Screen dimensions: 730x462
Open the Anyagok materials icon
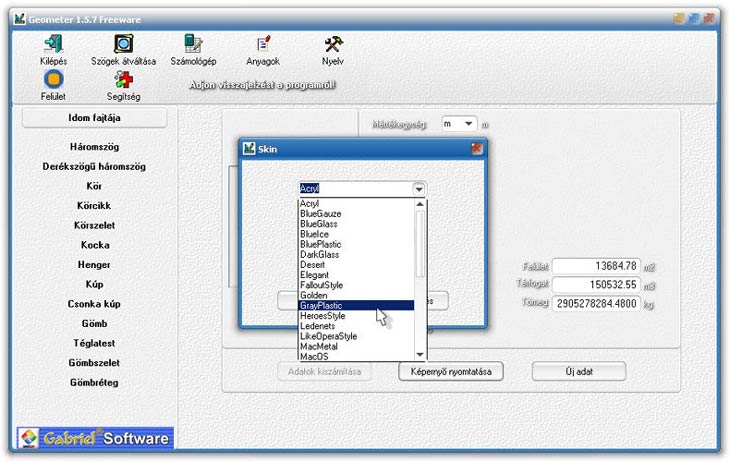tap(263, 44)
